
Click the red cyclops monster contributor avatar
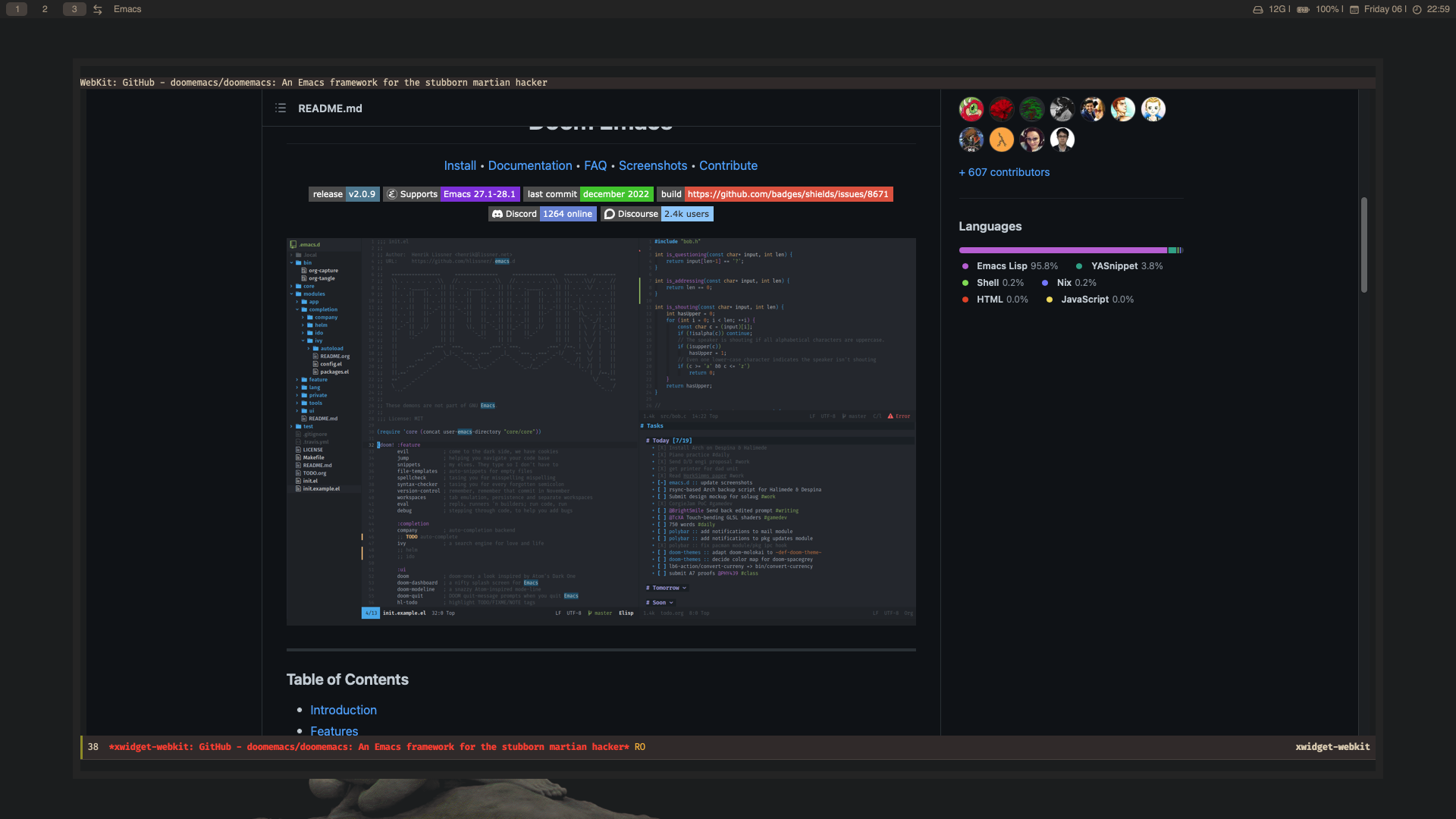(971, 109)
